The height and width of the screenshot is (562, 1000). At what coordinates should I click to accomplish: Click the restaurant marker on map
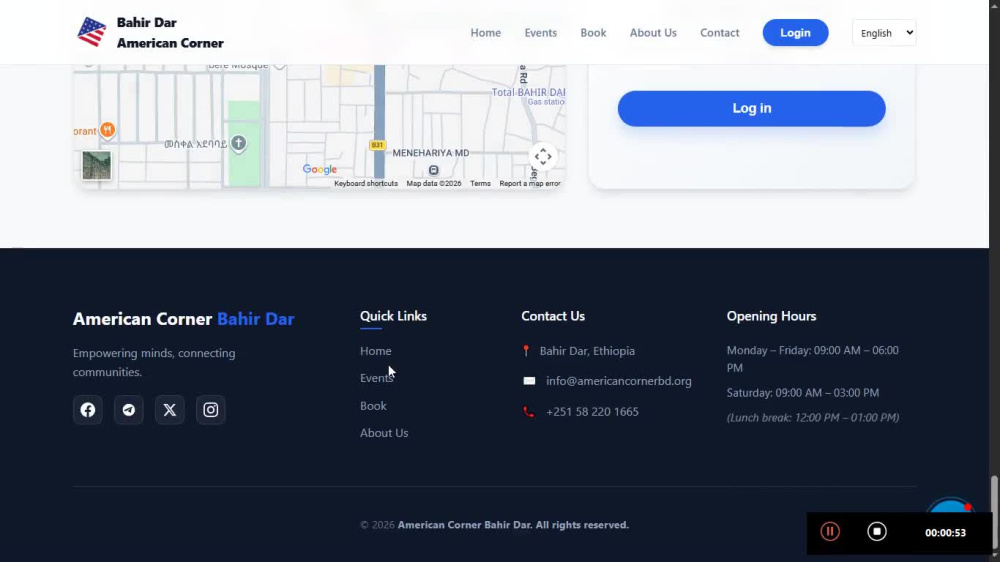(x=108, y=130)
